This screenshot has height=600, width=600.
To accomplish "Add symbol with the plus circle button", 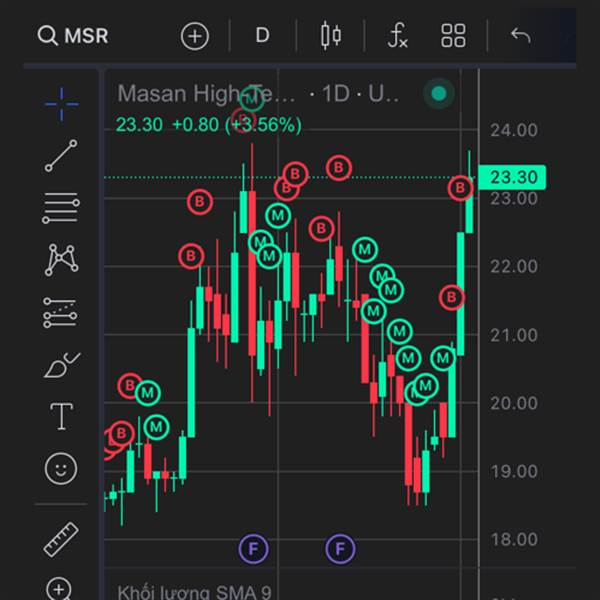I will pos(195,36).
